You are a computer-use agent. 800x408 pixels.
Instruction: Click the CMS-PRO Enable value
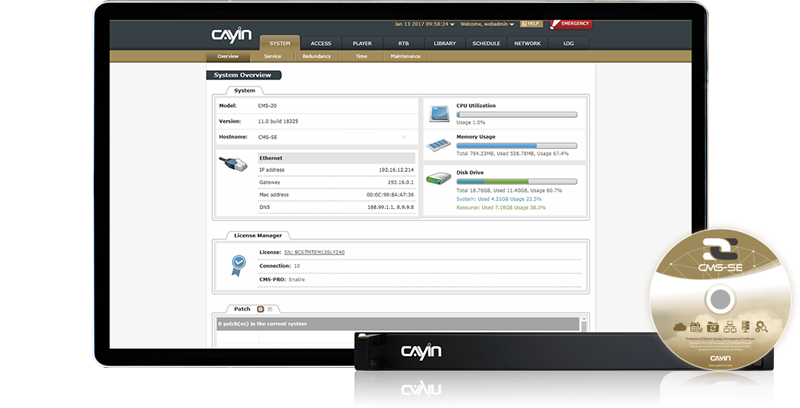(x=297, y=279)
